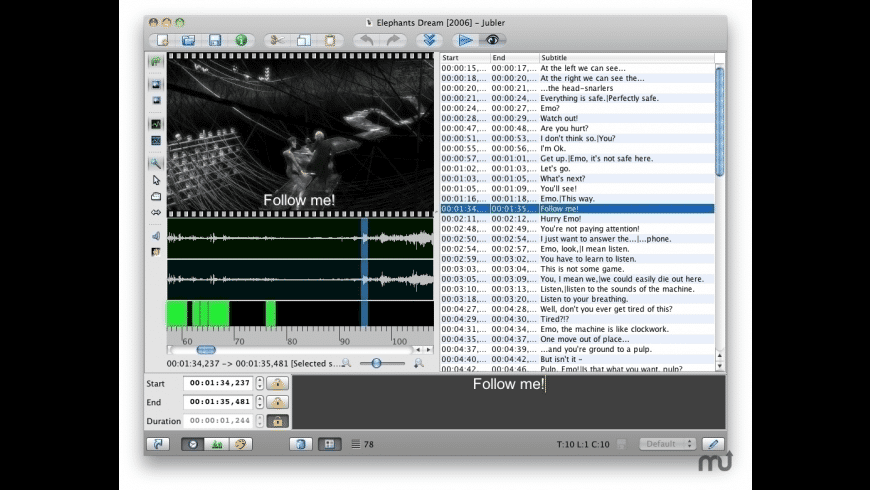Screen dimensions: 870x490
Task: Toggle the Duration lock button
Action: pos(277,421)
